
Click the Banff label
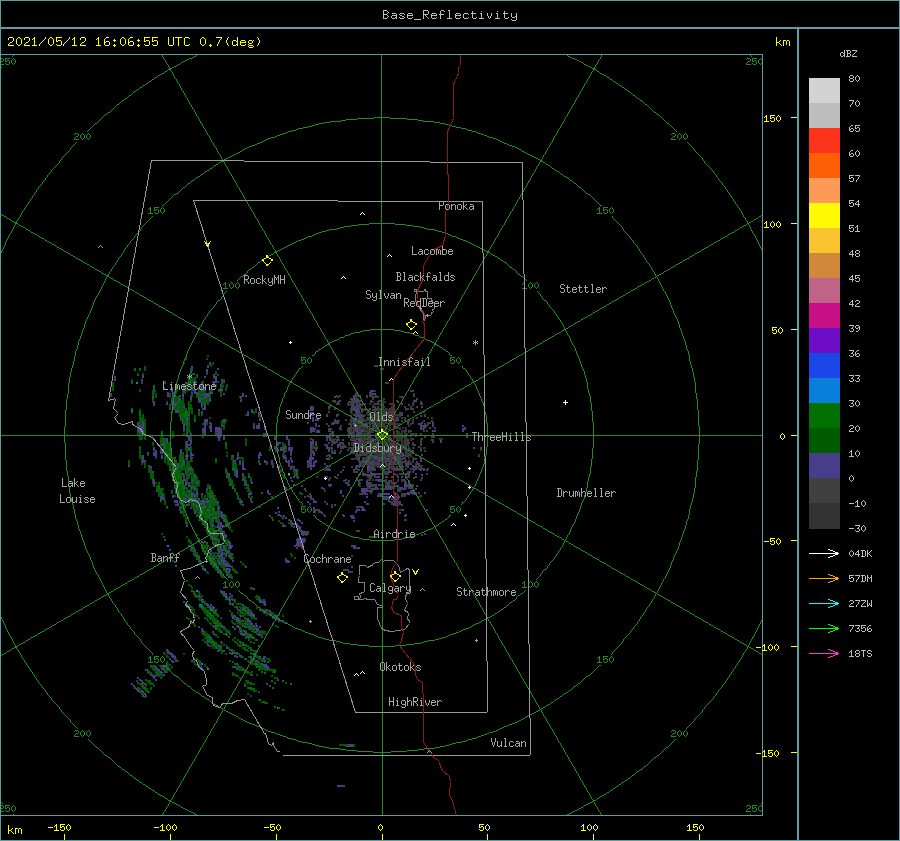[x=165, y=558]
